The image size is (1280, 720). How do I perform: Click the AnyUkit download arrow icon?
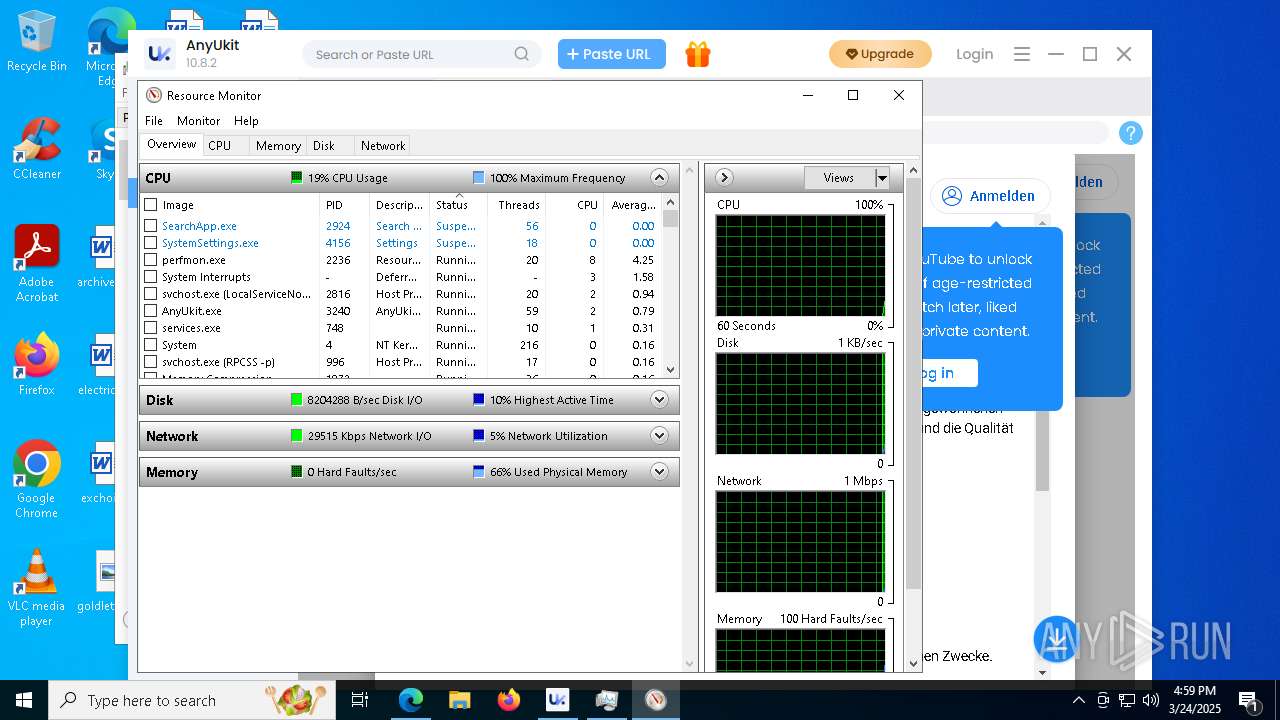[x=1057, y=638]
